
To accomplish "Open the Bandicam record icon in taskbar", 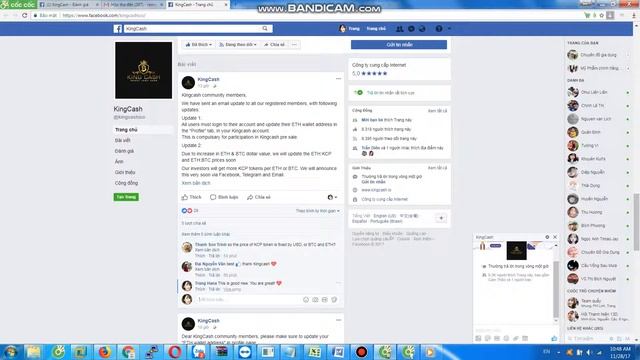I will point(361,352).
